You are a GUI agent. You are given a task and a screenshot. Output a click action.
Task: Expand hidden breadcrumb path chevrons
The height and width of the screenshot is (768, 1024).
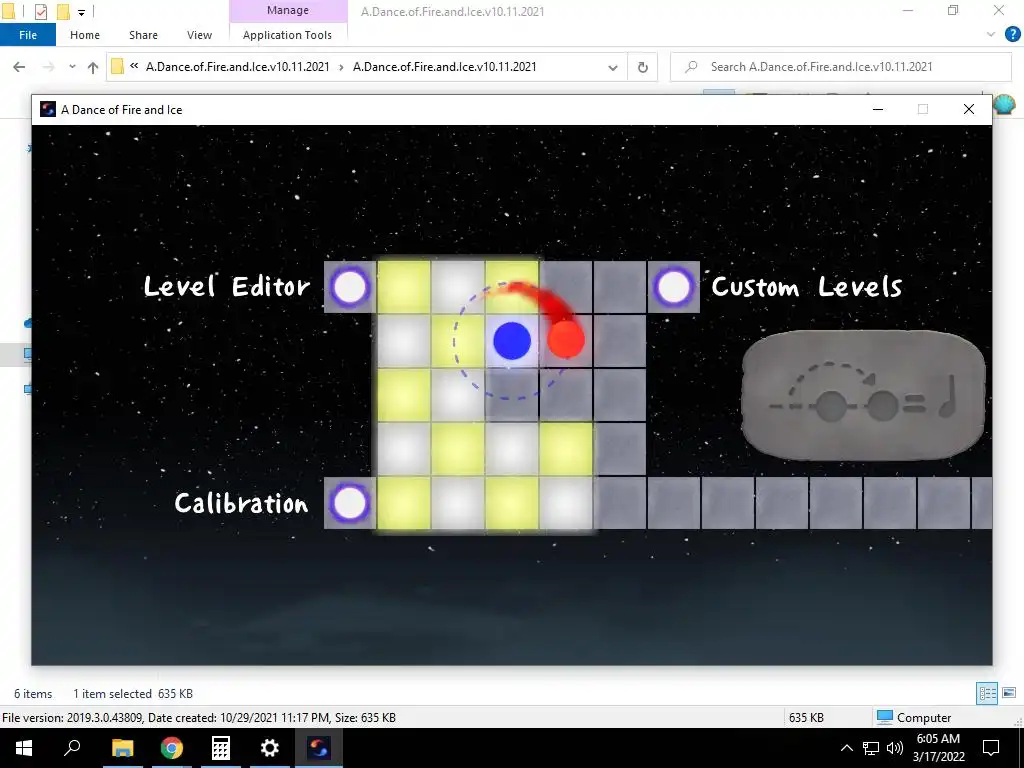134,66
